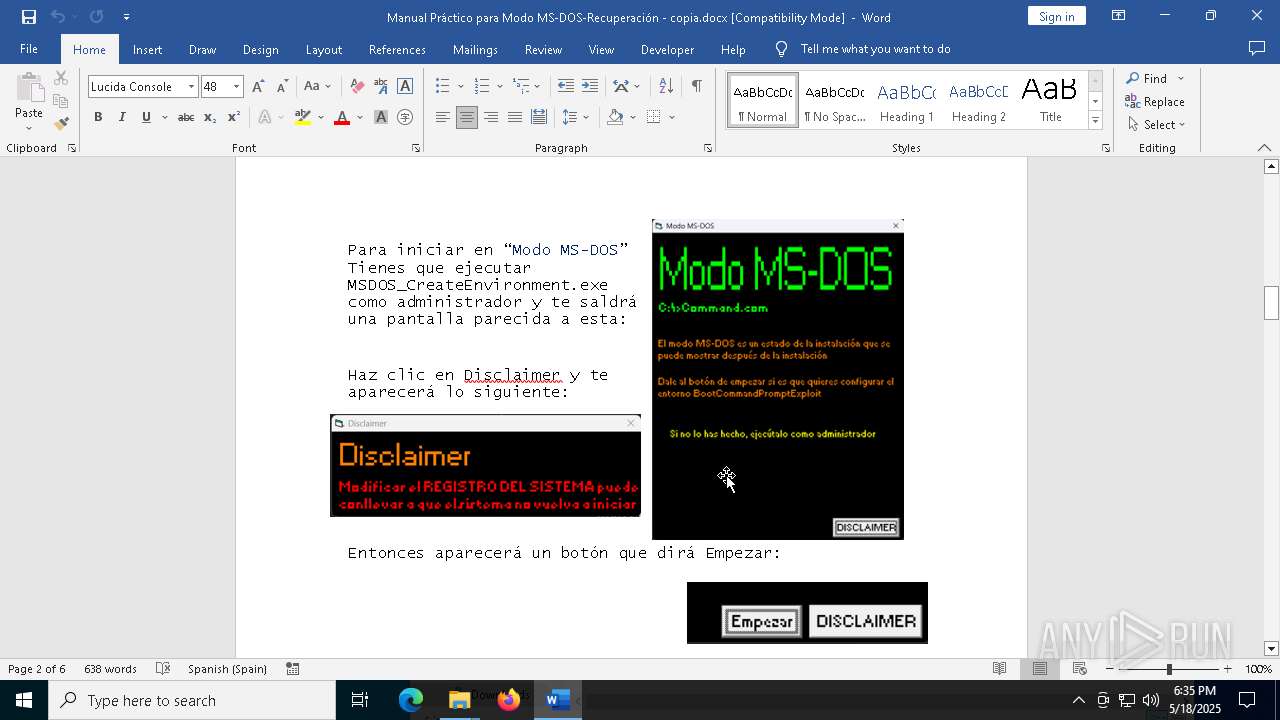Viewport: 1280px width, 720px height.
Task: Open the Review tab
Action: click(543, 49)
